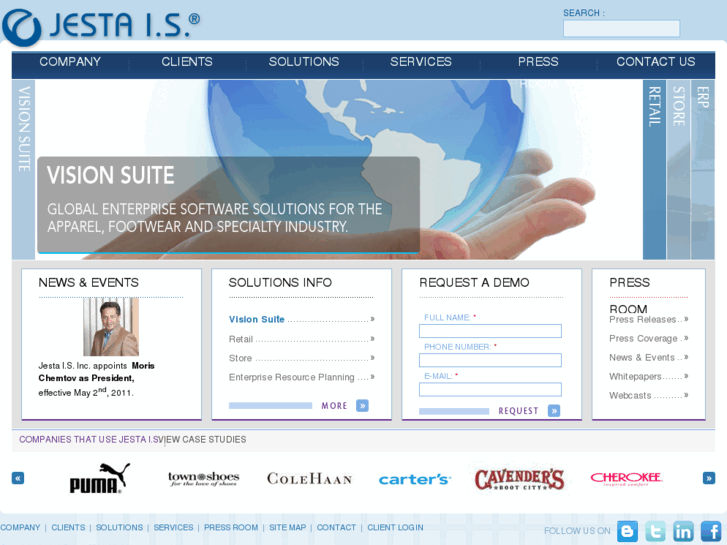Click the MORE button in Solutions Info
This screenshot has width=727, height=545.
[334, 406]
